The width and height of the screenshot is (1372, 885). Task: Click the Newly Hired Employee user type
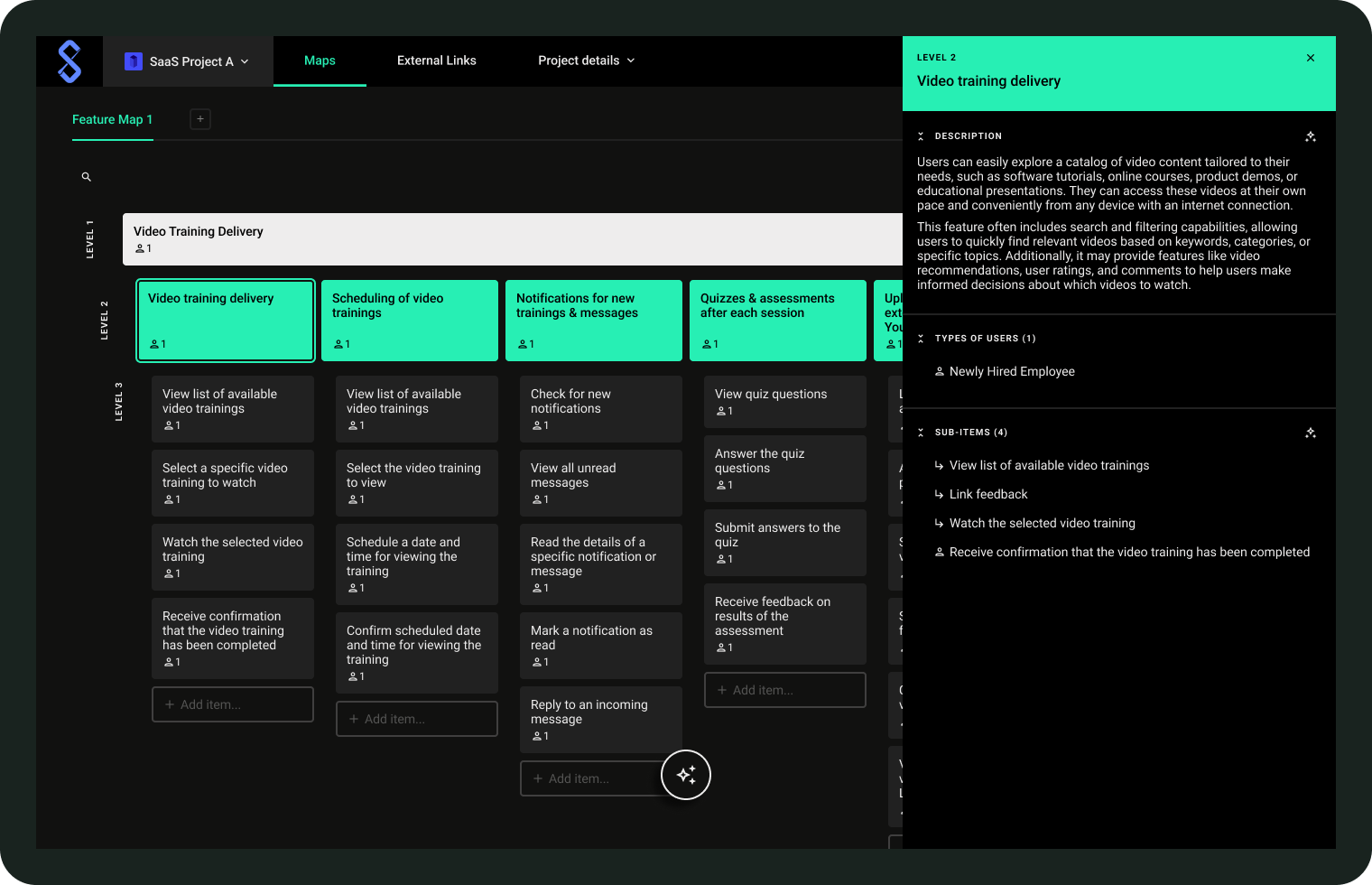coord(1012,371)
